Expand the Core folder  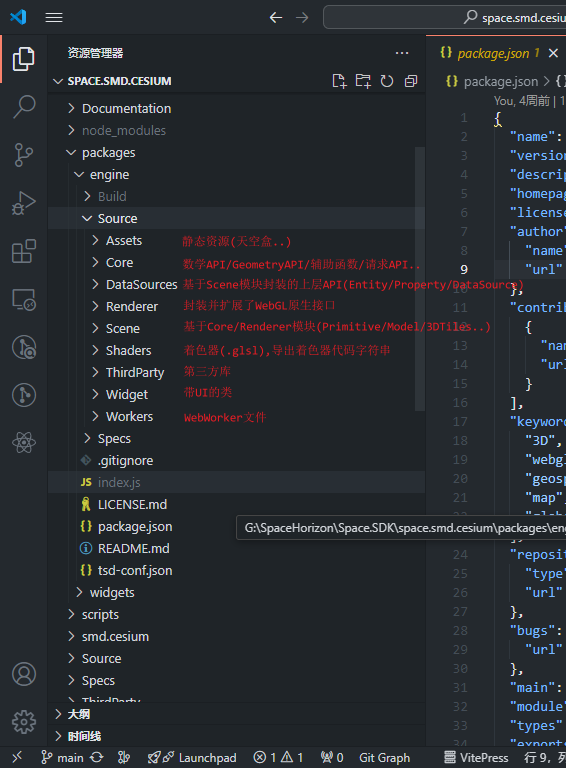tap(119, 263)
